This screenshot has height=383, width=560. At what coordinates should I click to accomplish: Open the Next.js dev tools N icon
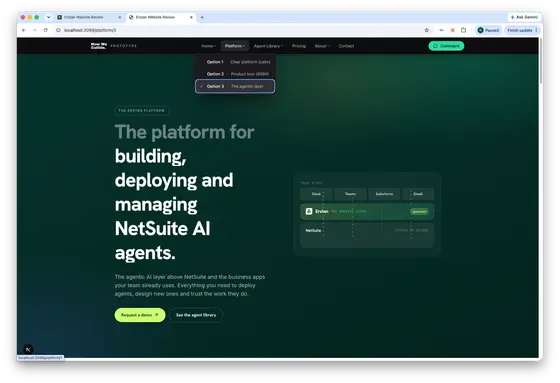point(28,349)
